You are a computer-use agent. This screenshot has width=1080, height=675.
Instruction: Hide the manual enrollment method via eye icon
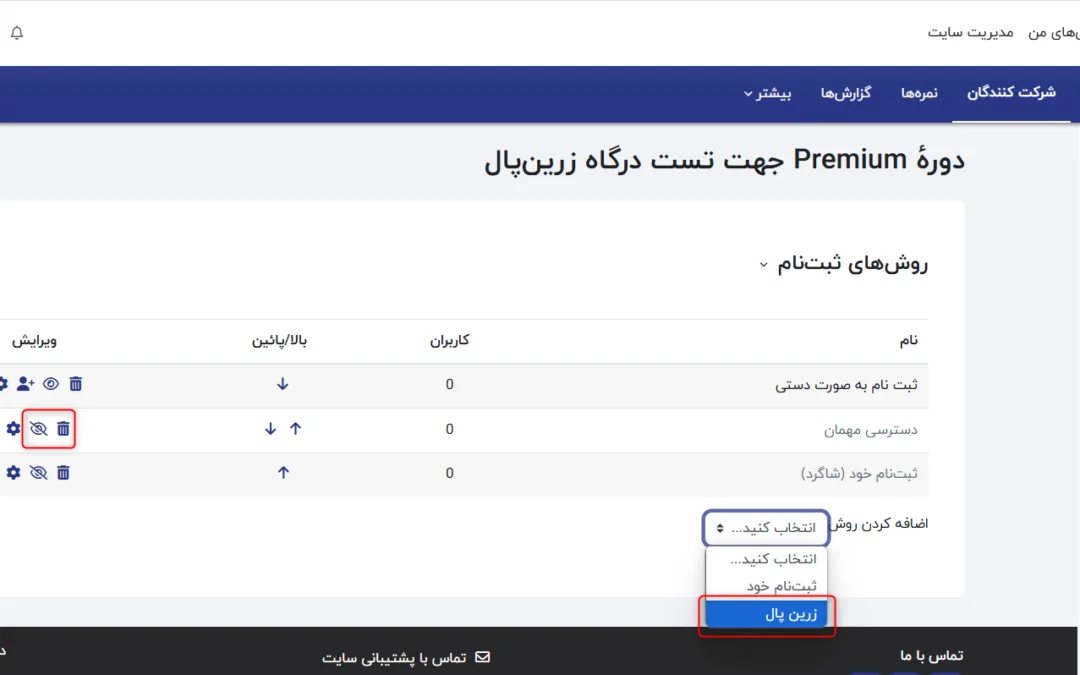[51, 384]
